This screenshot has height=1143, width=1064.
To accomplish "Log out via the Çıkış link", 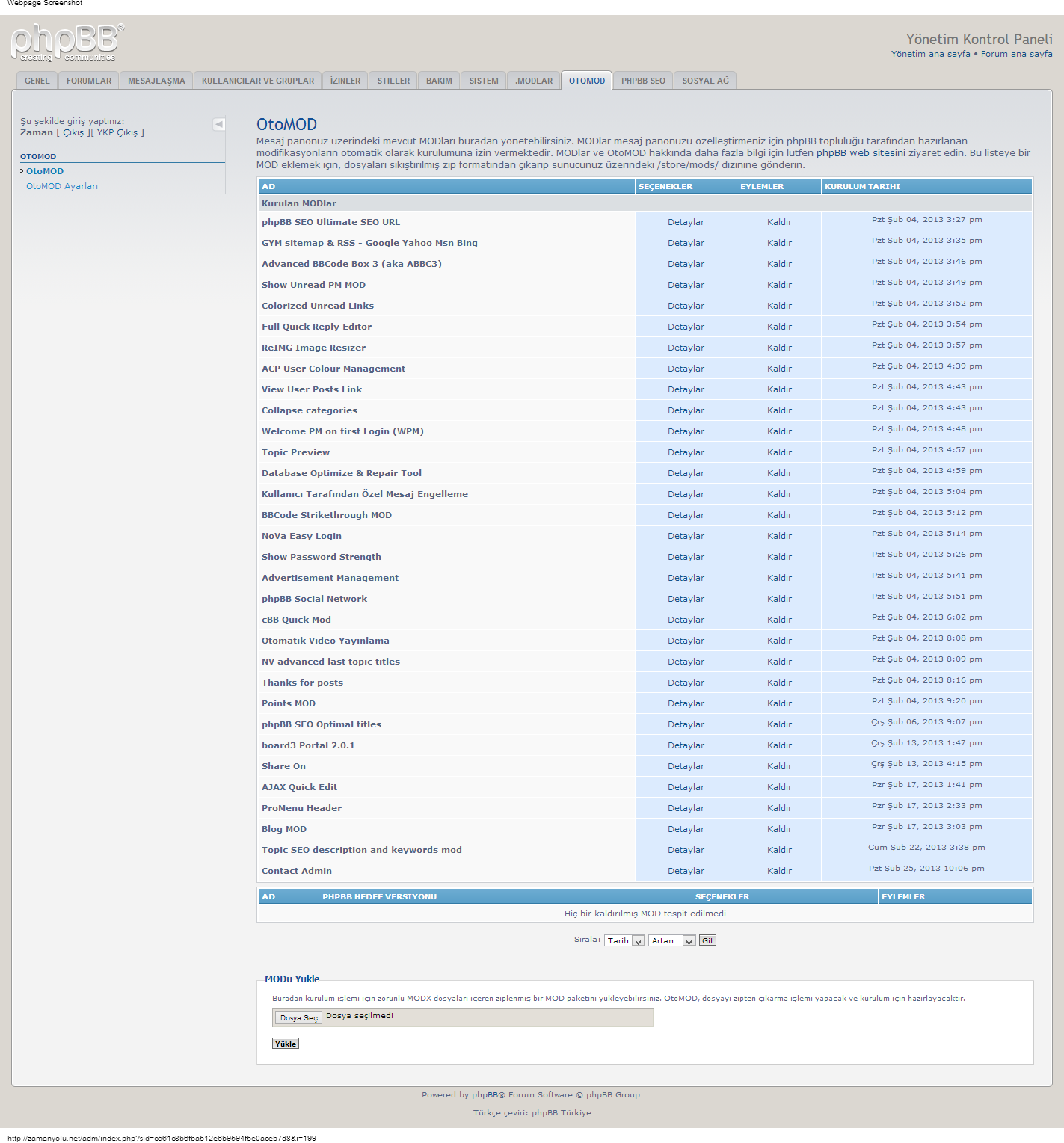I will click(x=73, y=132).
